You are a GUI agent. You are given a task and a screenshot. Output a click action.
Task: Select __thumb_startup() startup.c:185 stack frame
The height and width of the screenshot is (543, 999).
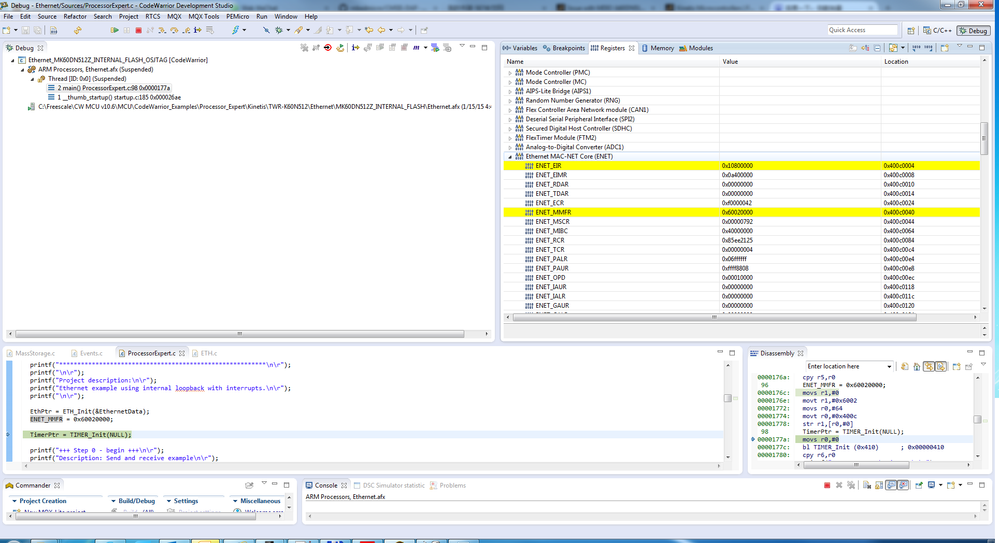click(x=114, y=98)
